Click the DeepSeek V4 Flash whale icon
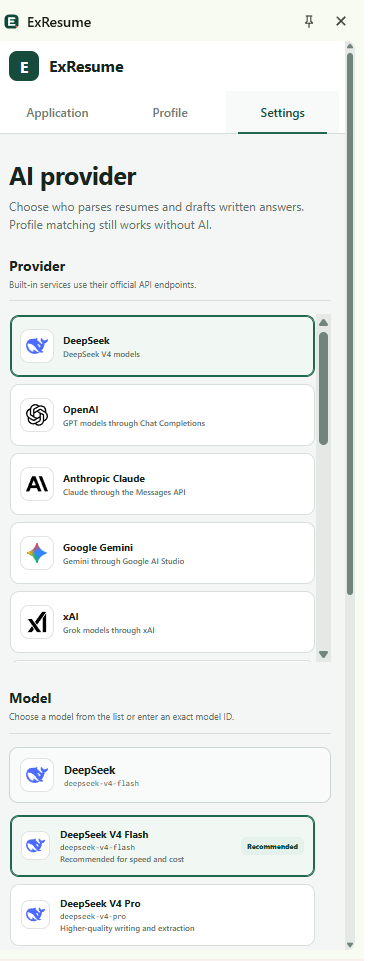 coord(36,846)
